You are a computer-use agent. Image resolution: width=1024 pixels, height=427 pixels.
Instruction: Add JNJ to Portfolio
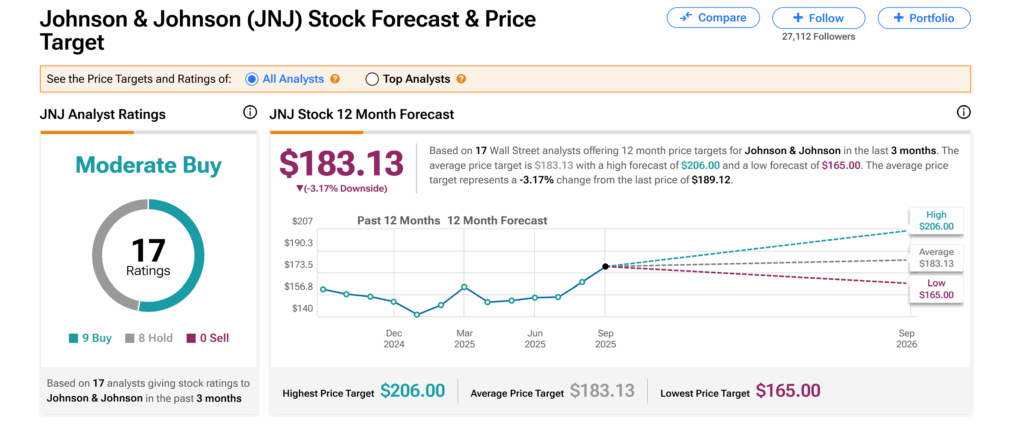point(924,17)
